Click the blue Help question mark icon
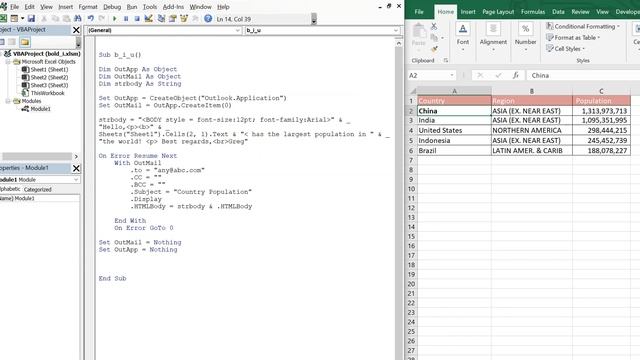640x360 pixels. click(208, 19)
